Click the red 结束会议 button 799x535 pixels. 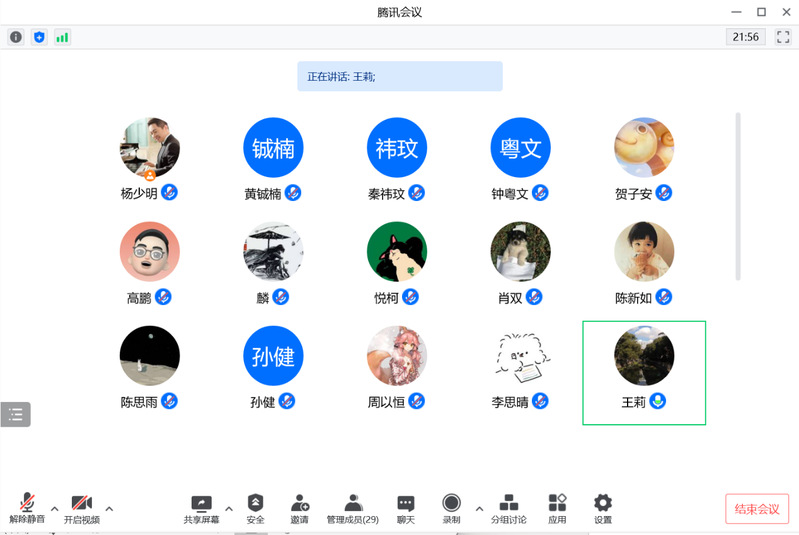click(756, 508)
